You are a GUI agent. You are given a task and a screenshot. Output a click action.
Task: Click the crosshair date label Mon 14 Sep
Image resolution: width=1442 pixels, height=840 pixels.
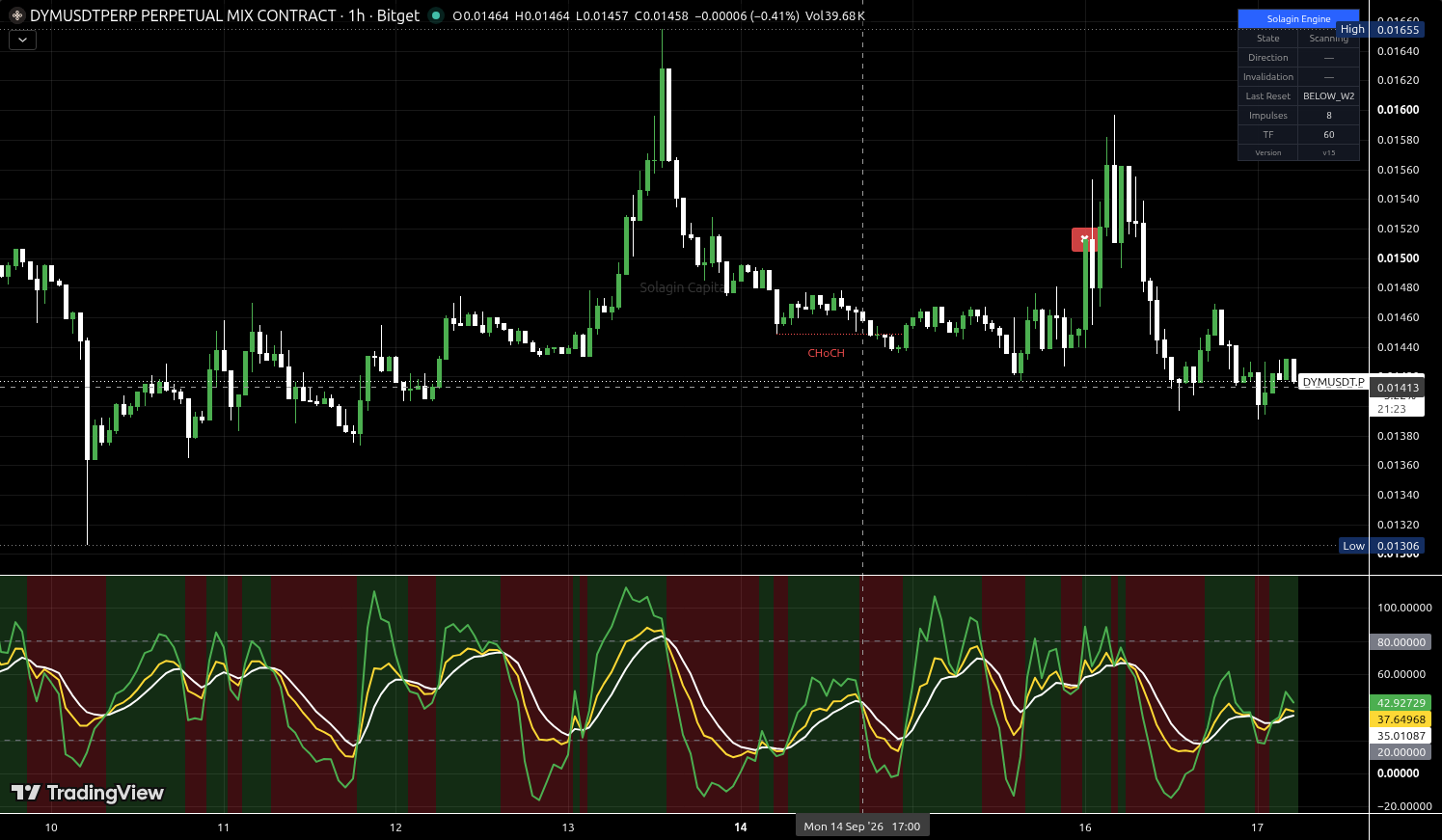862,826
